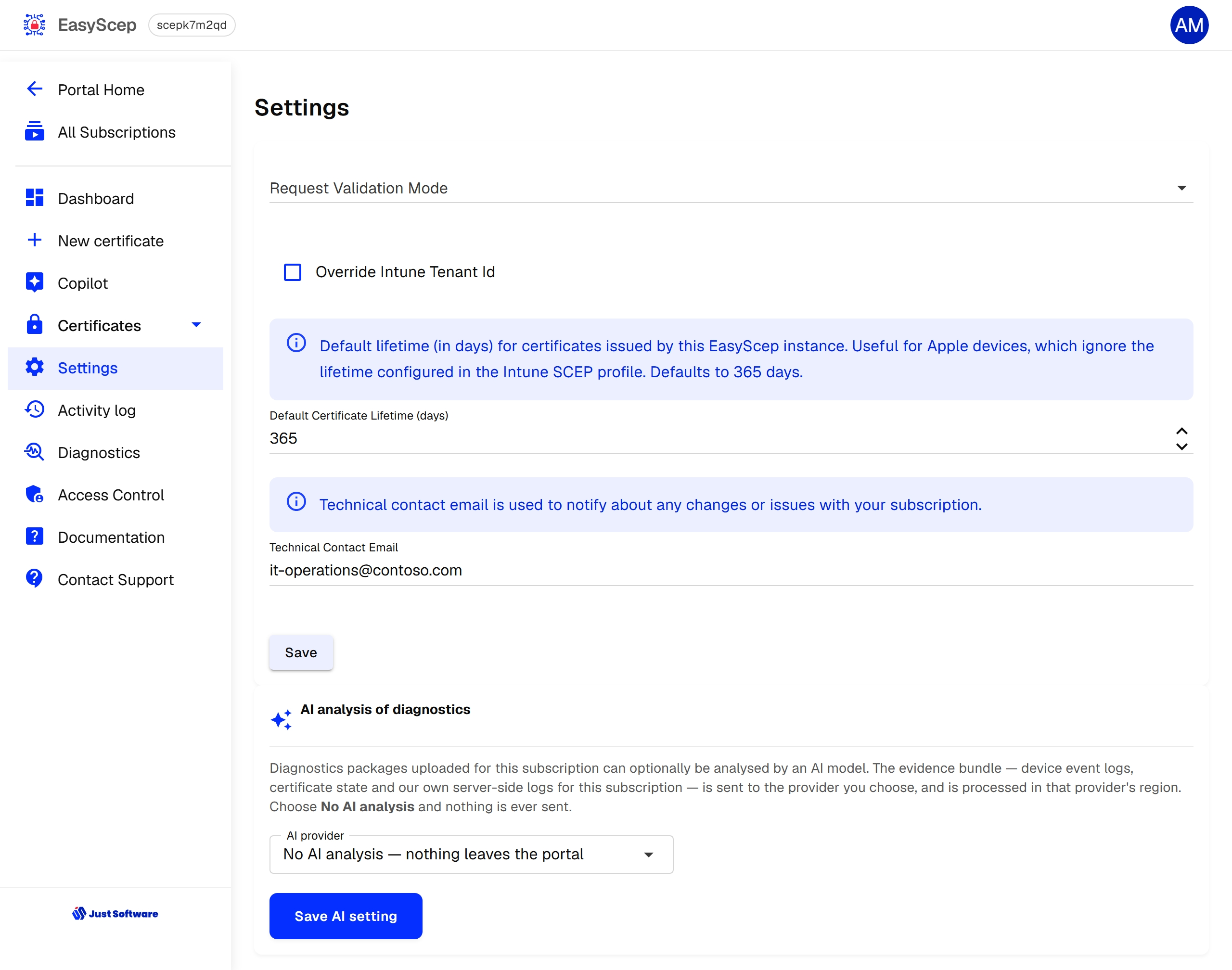Click the Just Software footer link
The width and height of the screenshot is (1232, 970).
pos(115,913)
